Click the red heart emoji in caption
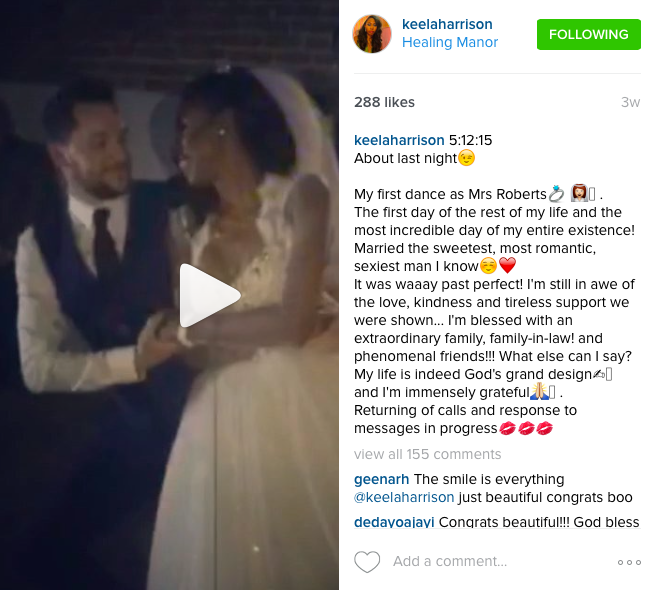The image size is (655, 590). (x=508, y=265)
